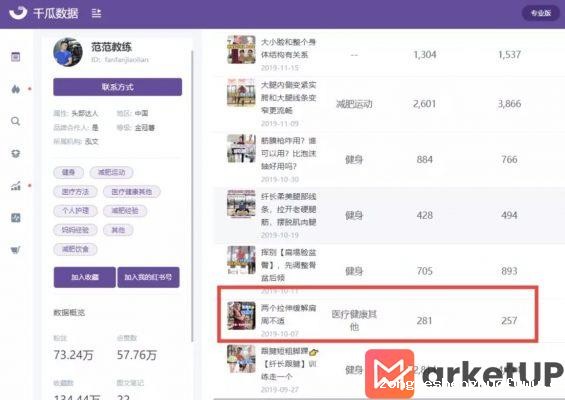This screenshot has height=400, width=565.
Task: Open the stacked box icon in sidebar
Action: click(15, 154)
